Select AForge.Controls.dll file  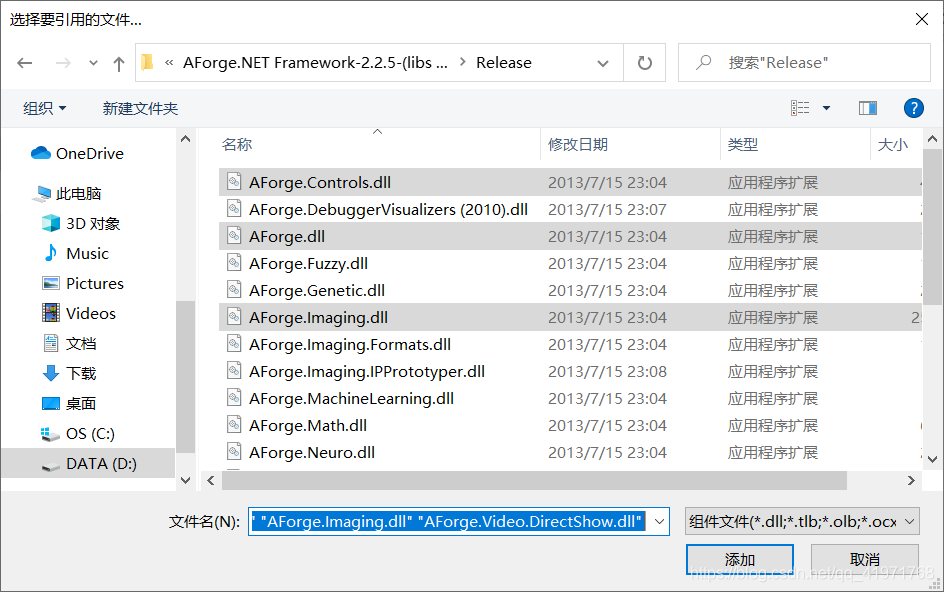click(570, 182)
